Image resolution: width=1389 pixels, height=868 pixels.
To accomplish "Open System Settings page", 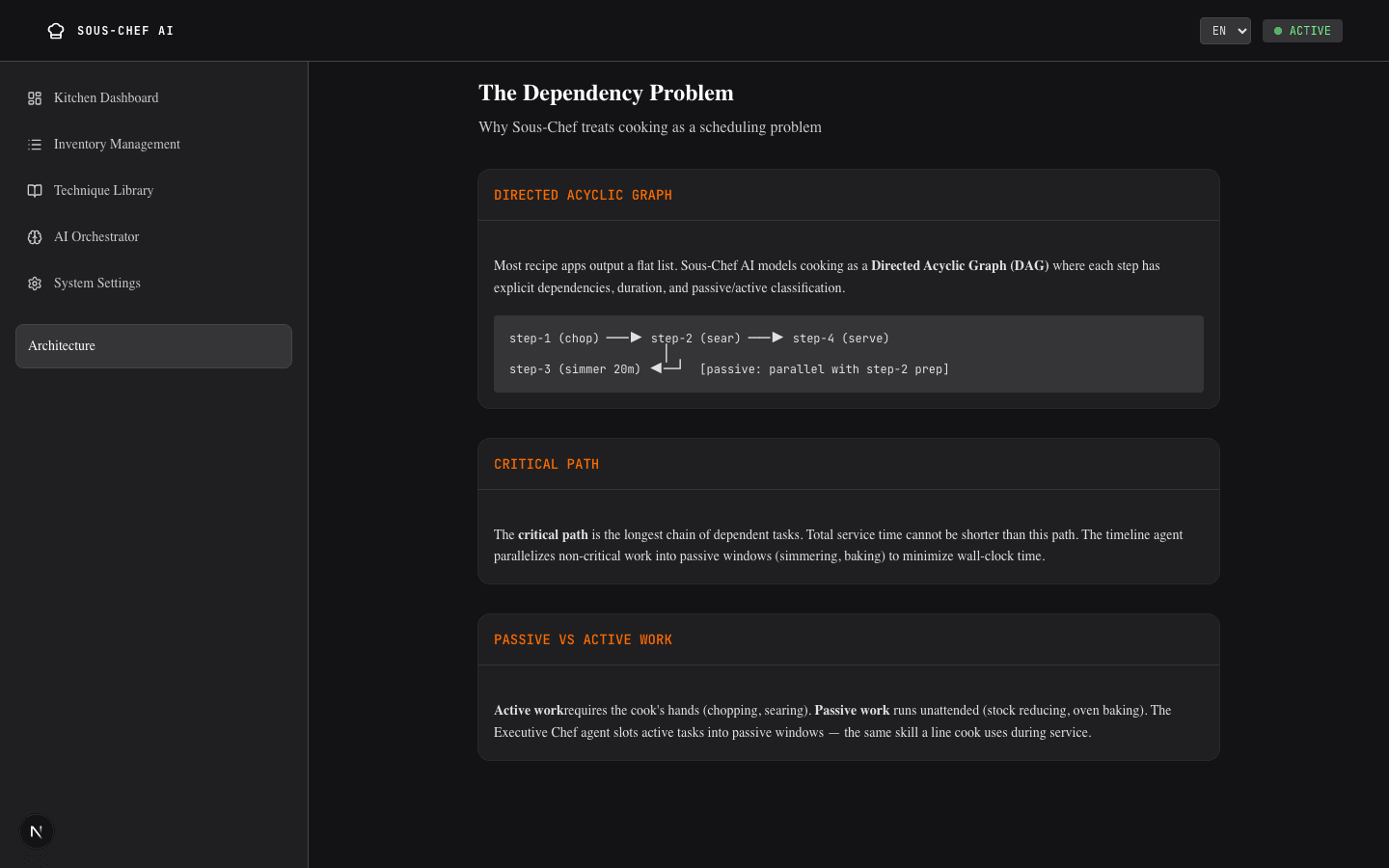I will [153, 284].
